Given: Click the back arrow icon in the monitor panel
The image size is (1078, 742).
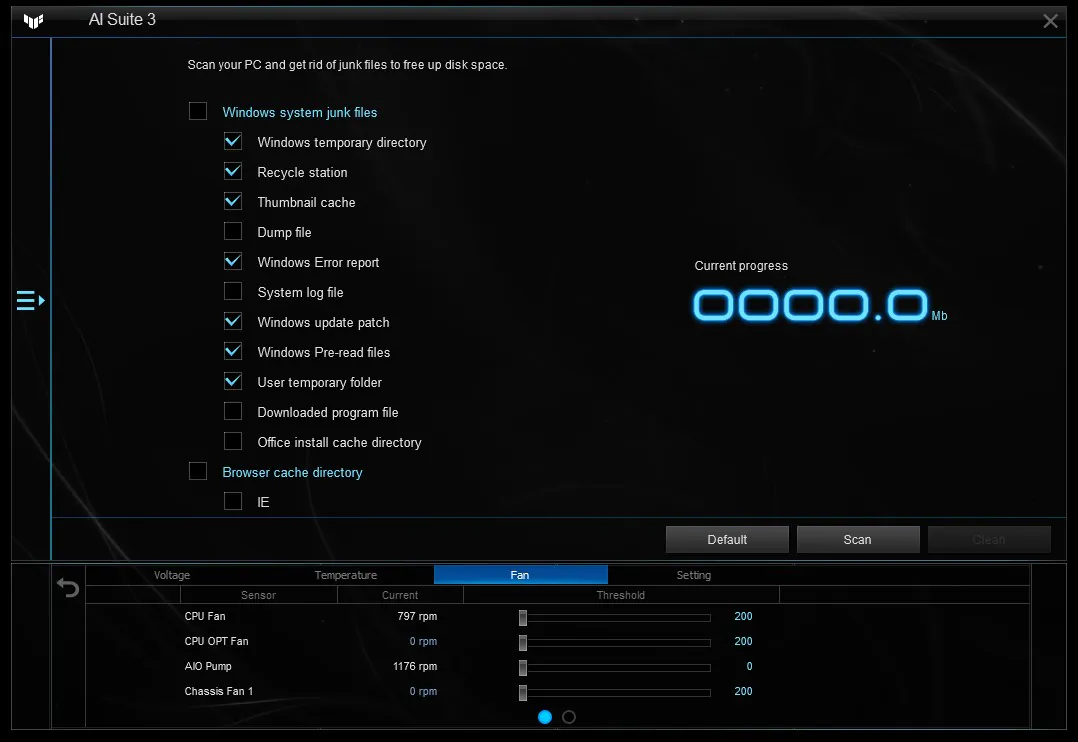Looking at the screenshot, I should click(68, 587).
